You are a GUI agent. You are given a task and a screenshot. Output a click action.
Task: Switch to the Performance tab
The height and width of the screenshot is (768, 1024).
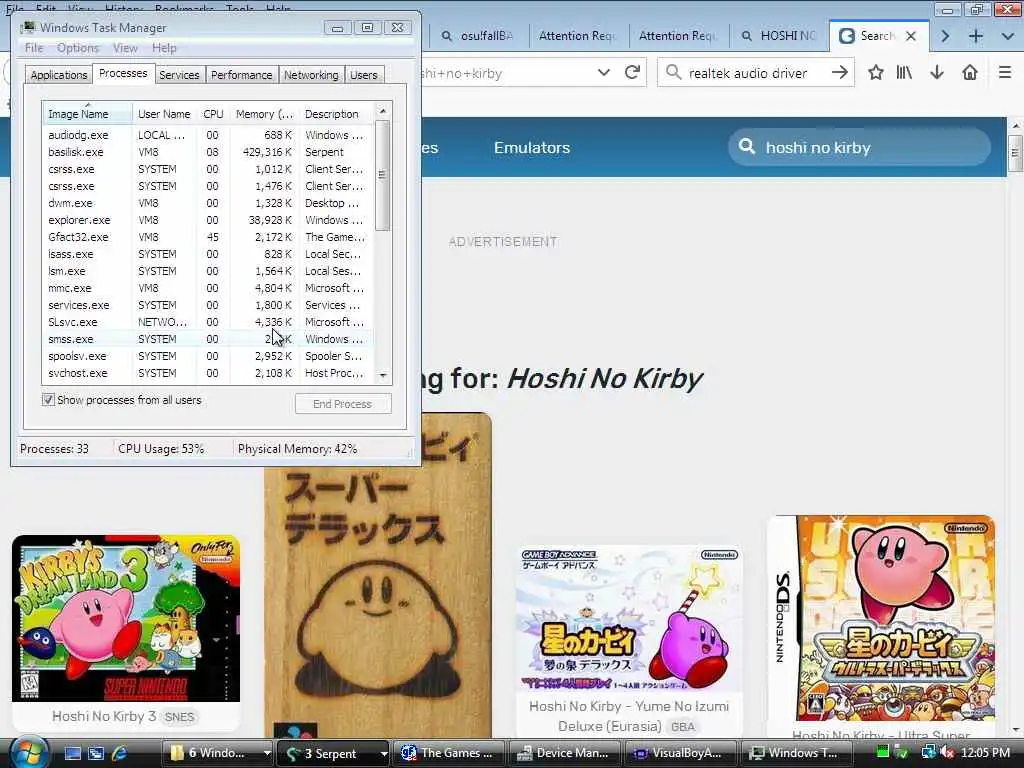(242, 74)
